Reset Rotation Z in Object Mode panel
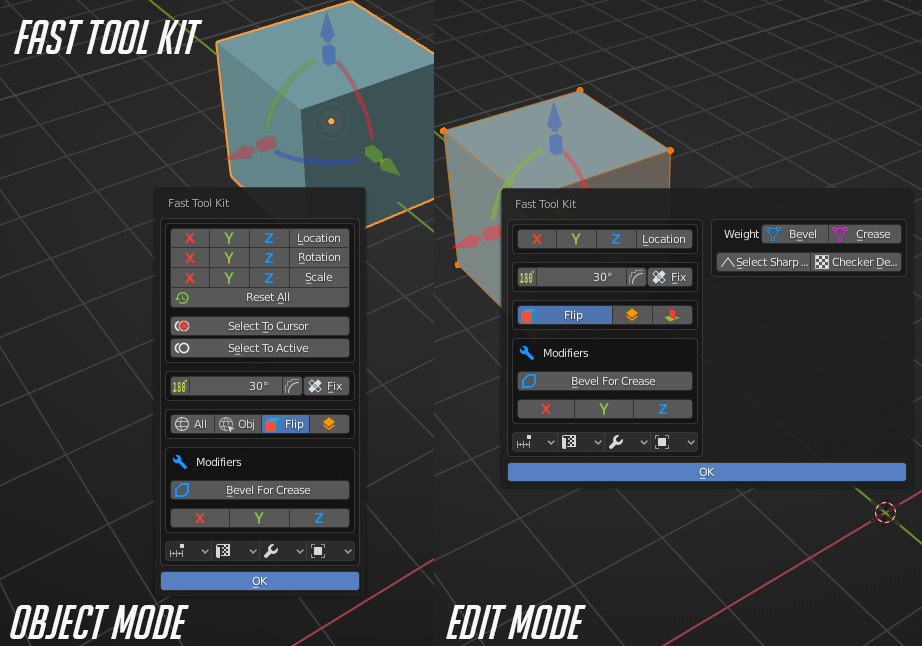 269,257
